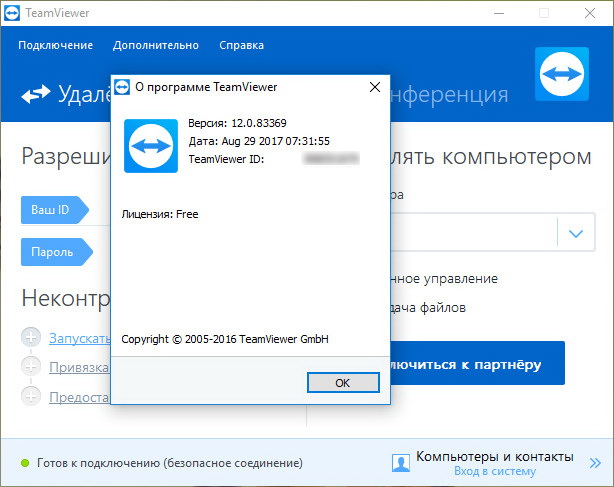Click the Готов к подключению status text

tap(170, 463)
